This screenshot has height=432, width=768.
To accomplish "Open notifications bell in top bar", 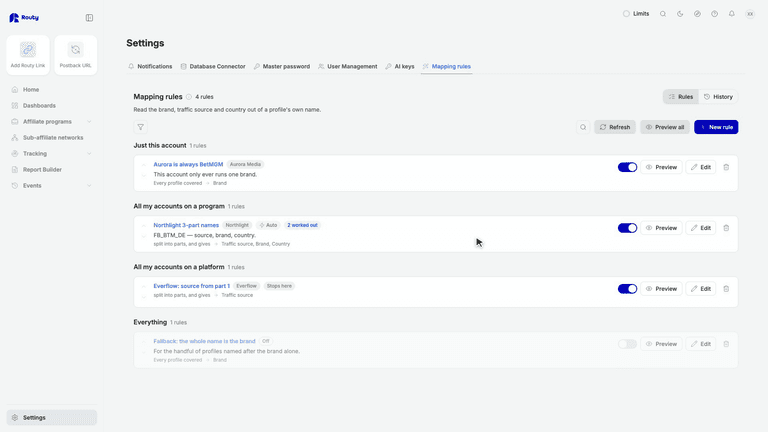I will pos(732,14).
